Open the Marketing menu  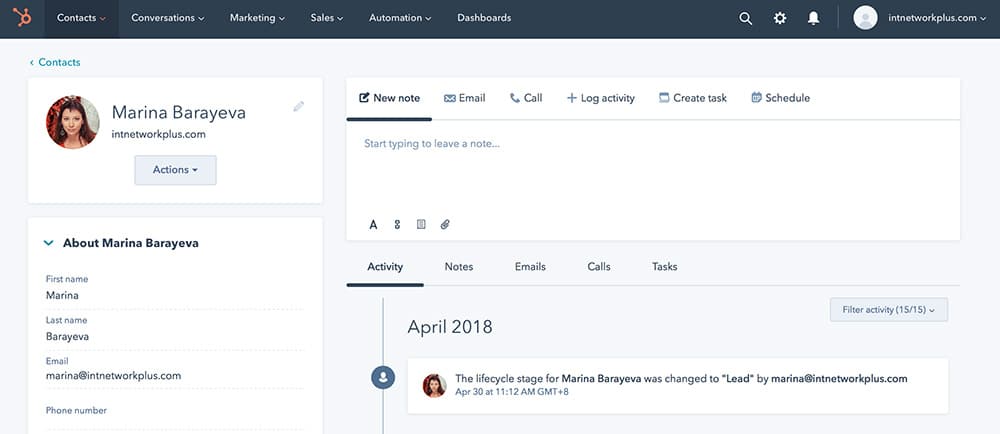pyautogui.click(x=257, y=18)
